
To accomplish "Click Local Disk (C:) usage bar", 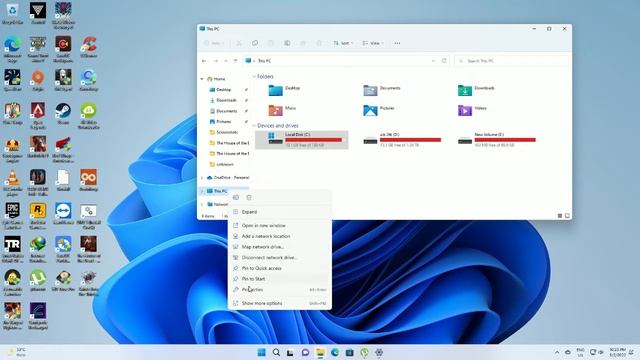I will [x=313, y=140].
